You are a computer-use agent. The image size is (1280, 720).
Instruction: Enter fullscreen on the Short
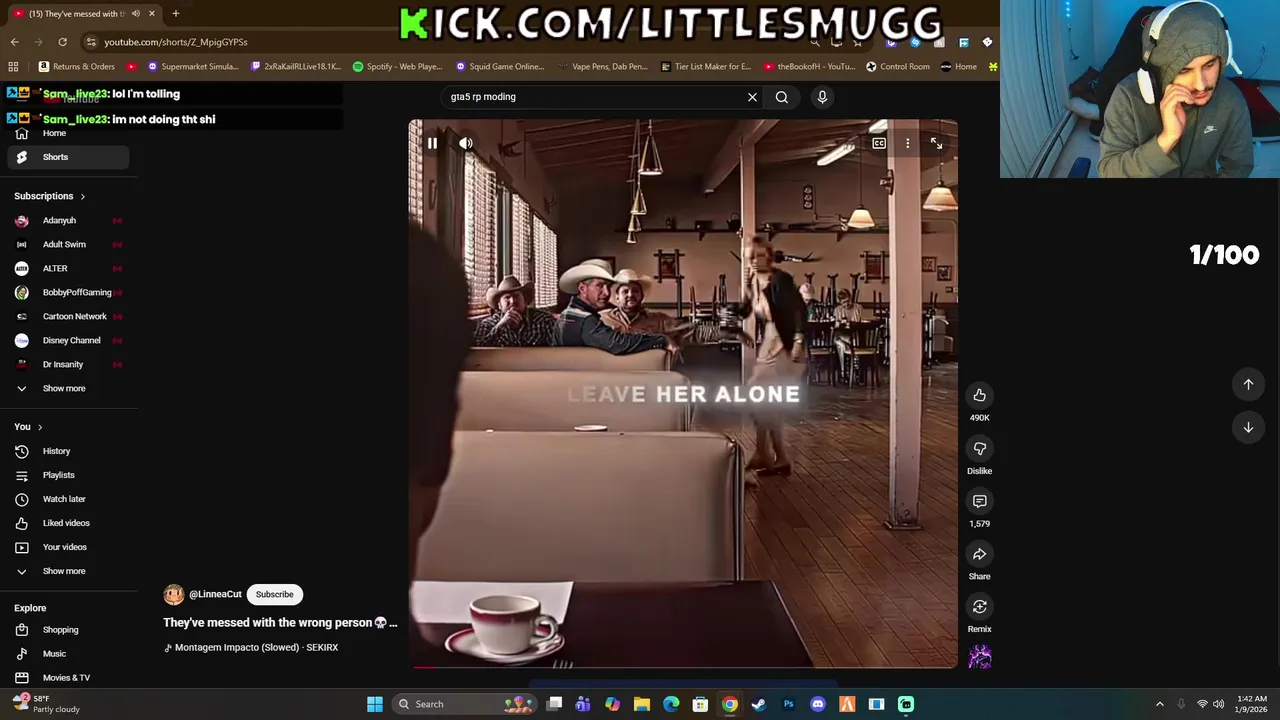tap(936, 143)
